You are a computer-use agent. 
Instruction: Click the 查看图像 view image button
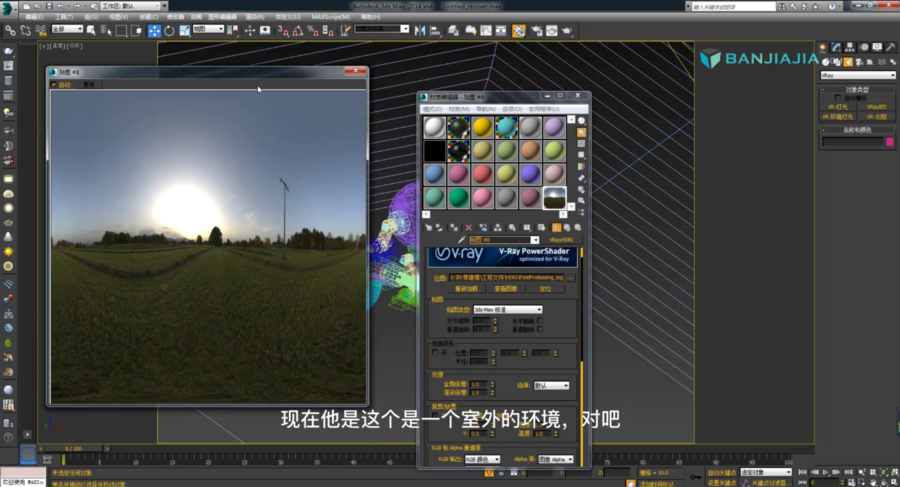pyautogui.click(x=505, y=289)
